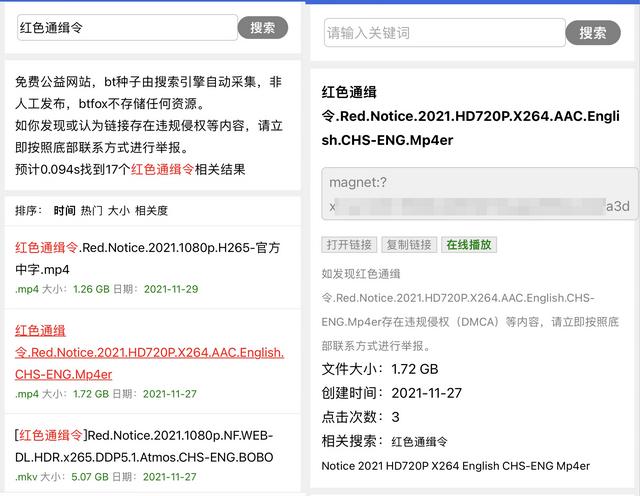Click the DMCA notice paragraph

(x=470, y=310)
